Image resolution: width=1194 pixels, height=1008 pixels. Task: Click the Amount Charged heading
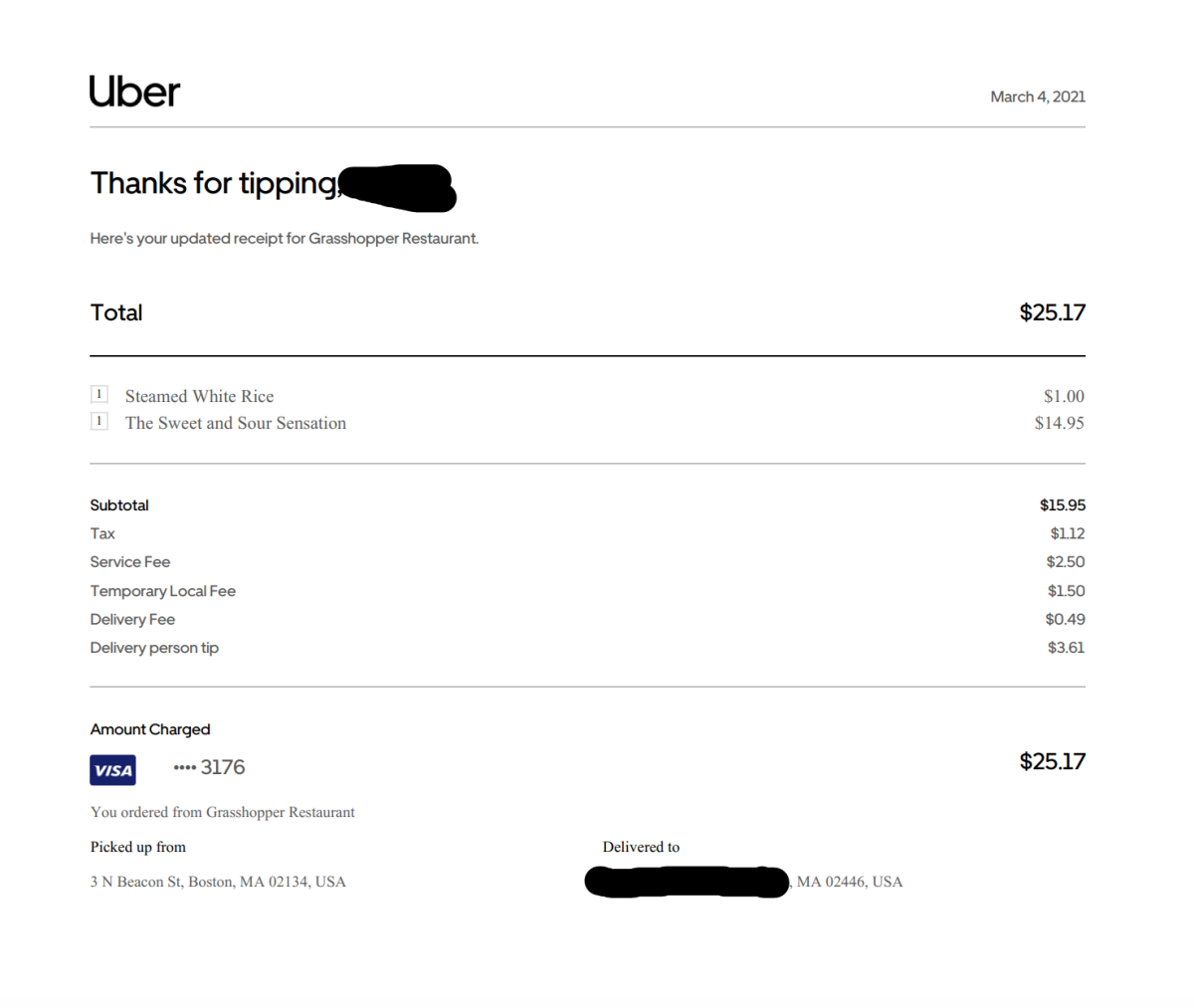pyautogui.click(x=150, y=729)
